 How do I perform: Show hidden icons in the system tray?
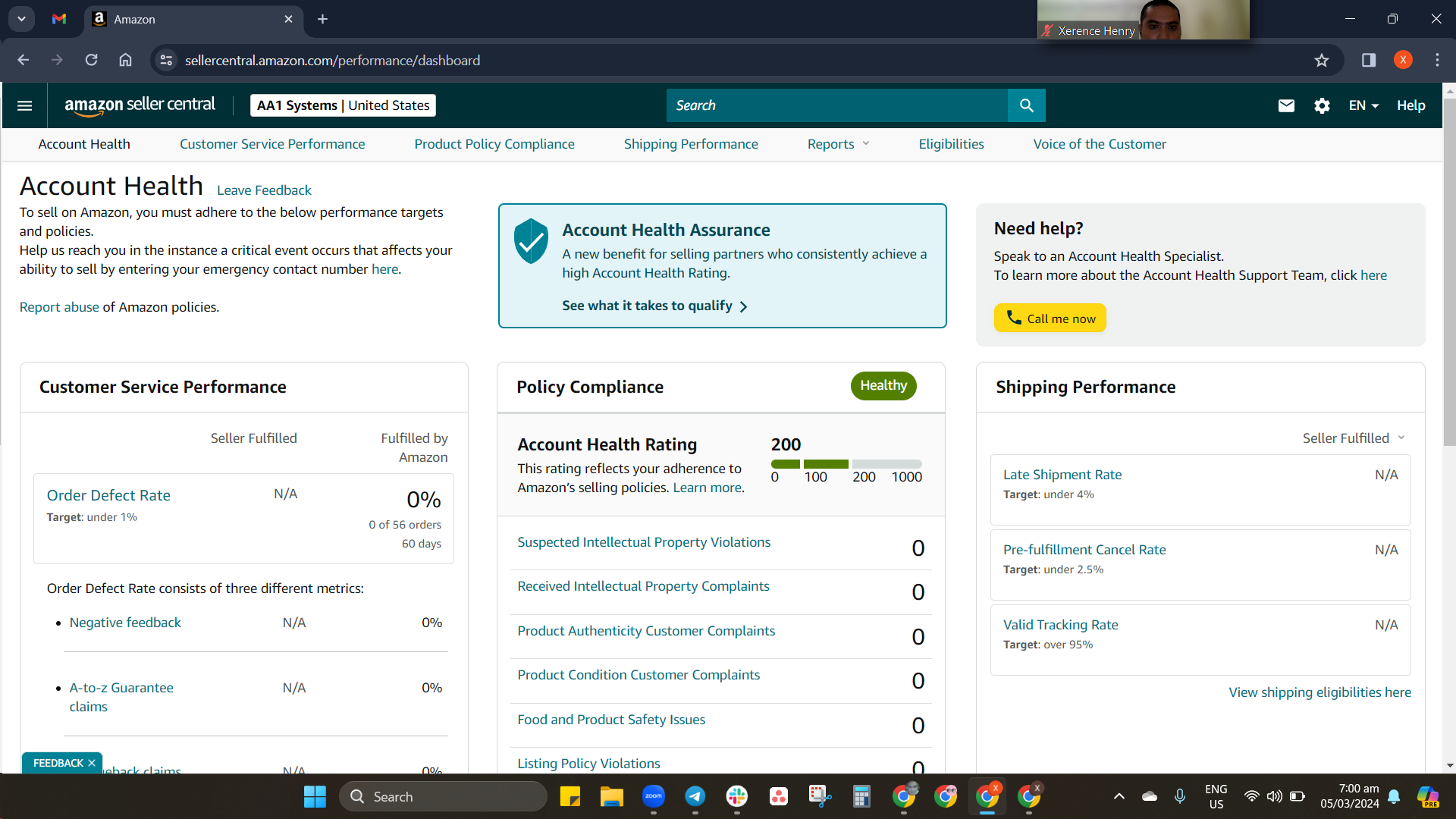tap(1119, 796)
